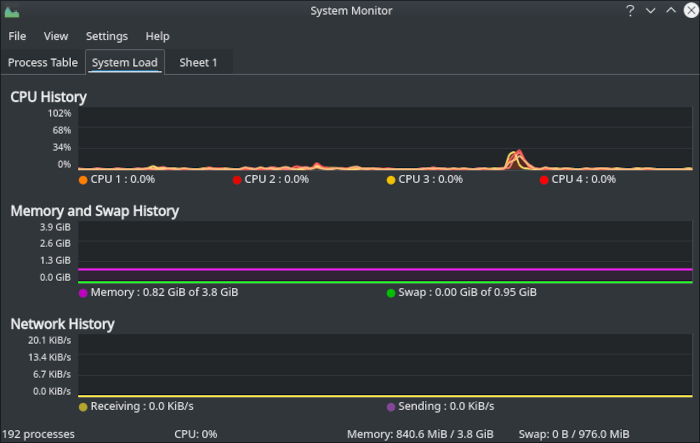
Task: Click the olive Receiving legend dot
Action: pyautogui.click(x=83, y=407)
